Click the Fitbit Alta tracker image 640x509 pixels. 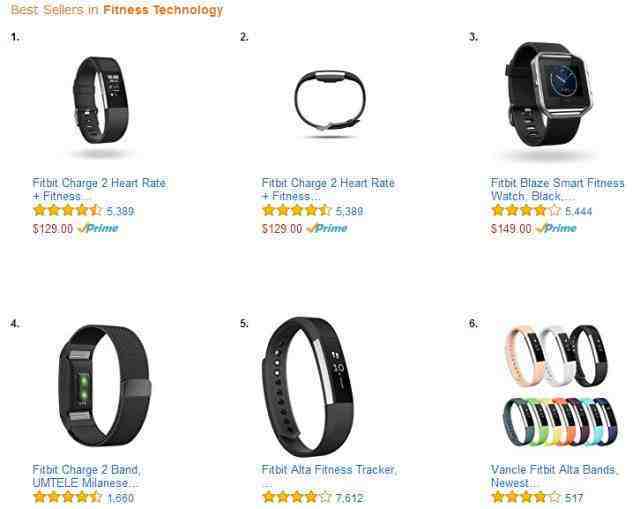(x=307, y=387)
